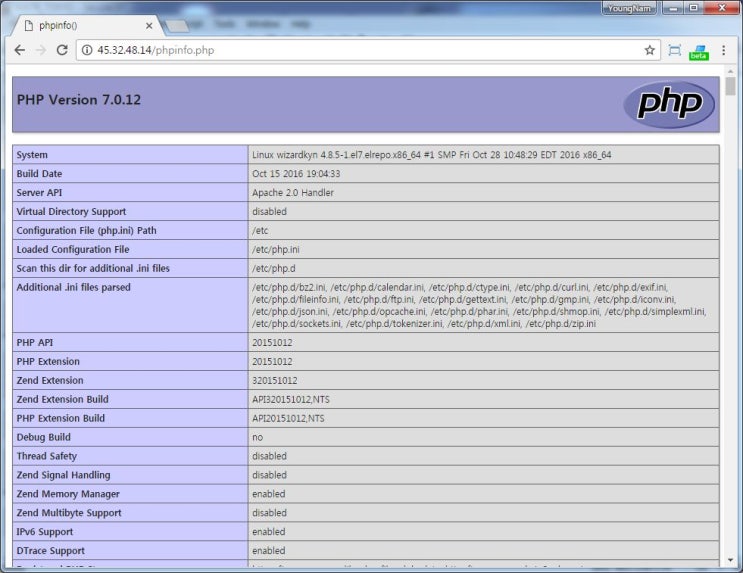Click the API20151012,NTS value
This screenshot has height=573, width=743.
pos(288,418)
